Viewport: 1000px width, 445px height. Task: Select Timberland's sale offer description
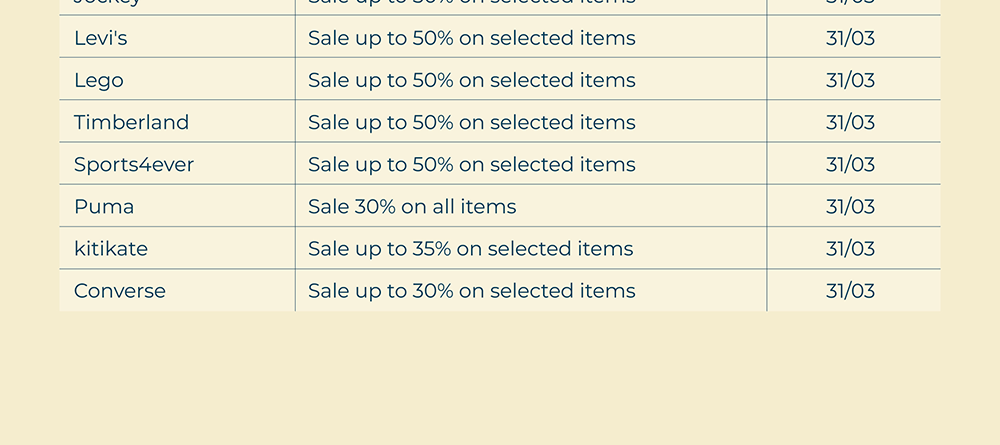pos(471,122)
